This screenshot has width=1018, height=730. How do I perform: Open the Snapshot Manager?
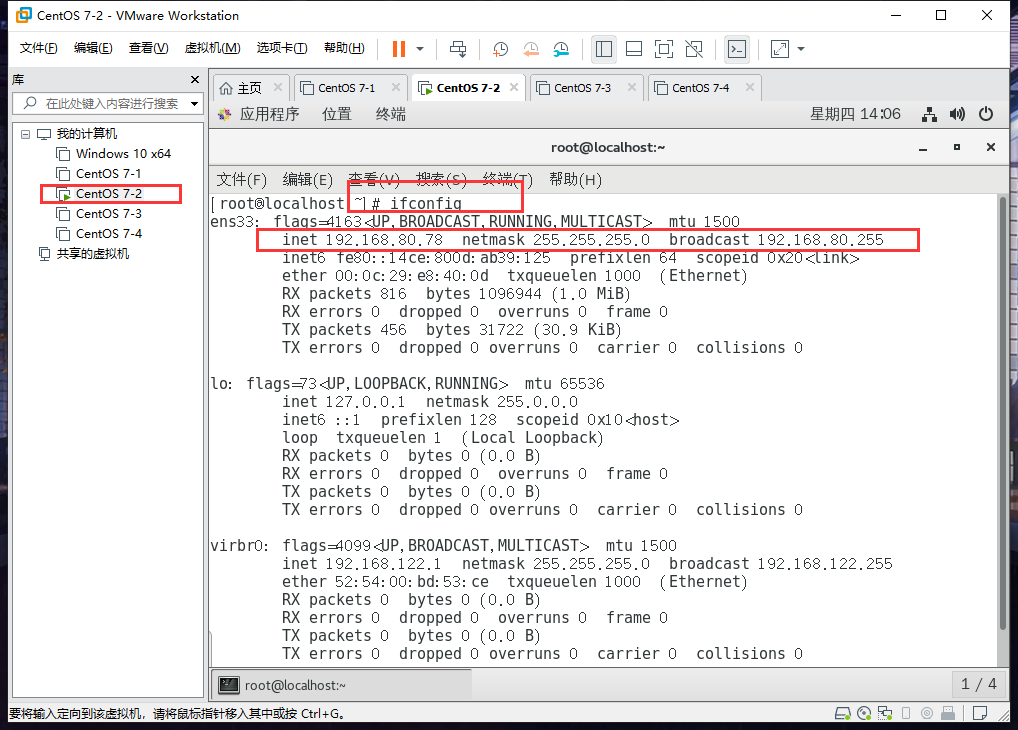(561, 48)
